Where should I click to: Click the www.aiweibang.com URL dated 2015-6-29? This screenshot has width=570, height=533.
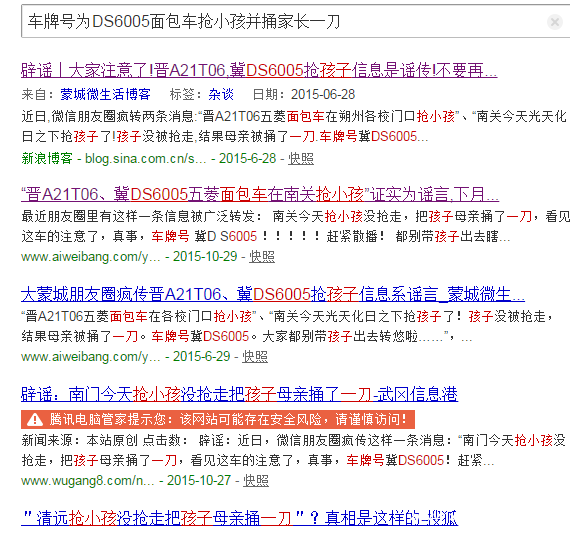click(91, 357)
